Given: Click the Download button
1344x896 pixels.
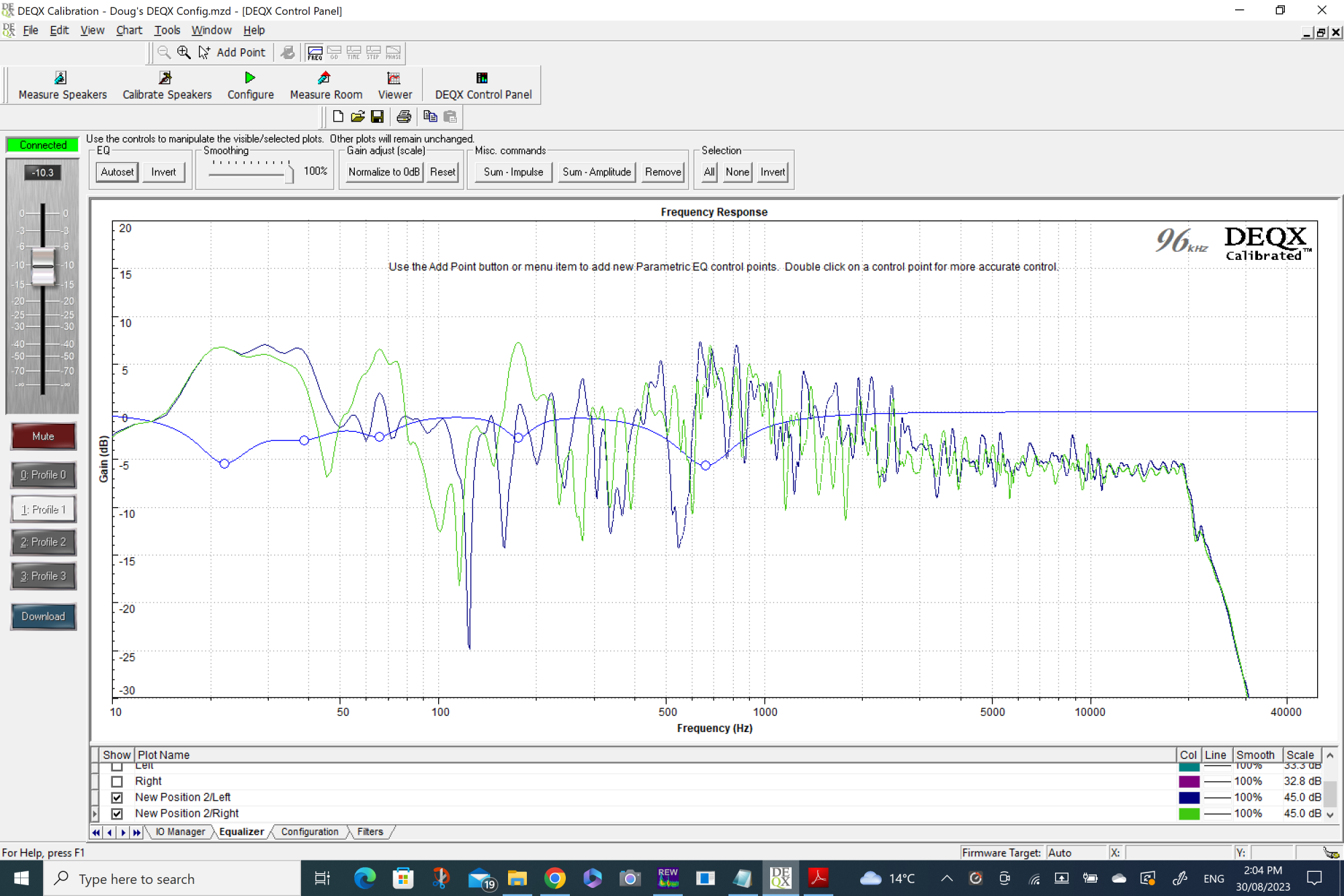Looking at the screenshot, I should click(44, 617).
